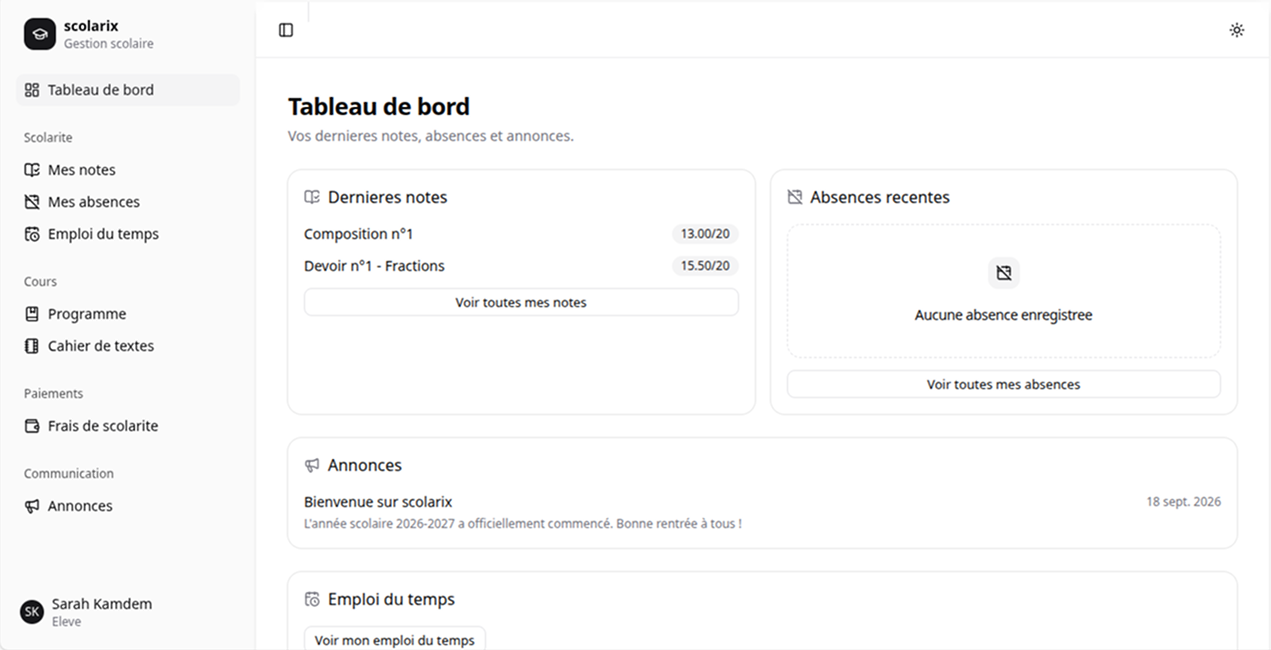Open Mes notes page

pyautogui.click(x=128, y=170)
